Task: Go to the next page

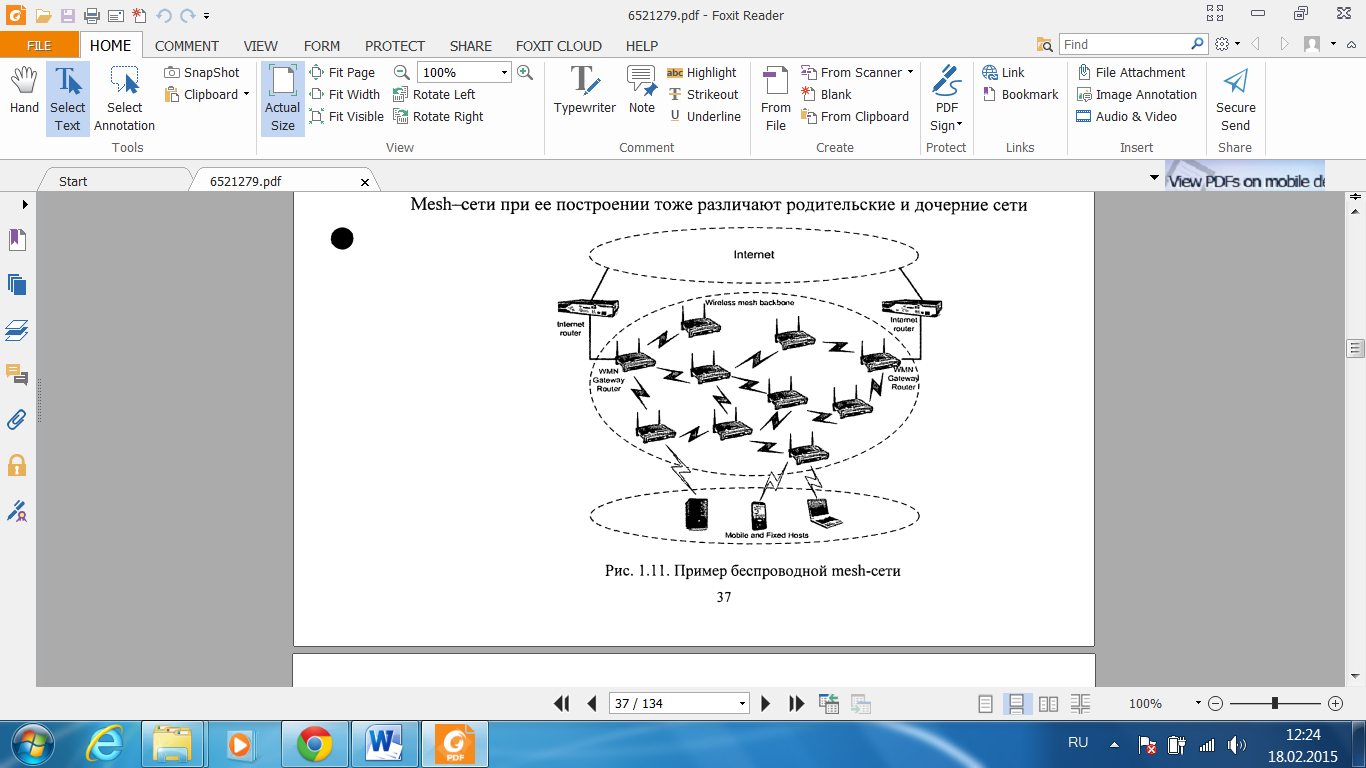Action: pos(766,704)
